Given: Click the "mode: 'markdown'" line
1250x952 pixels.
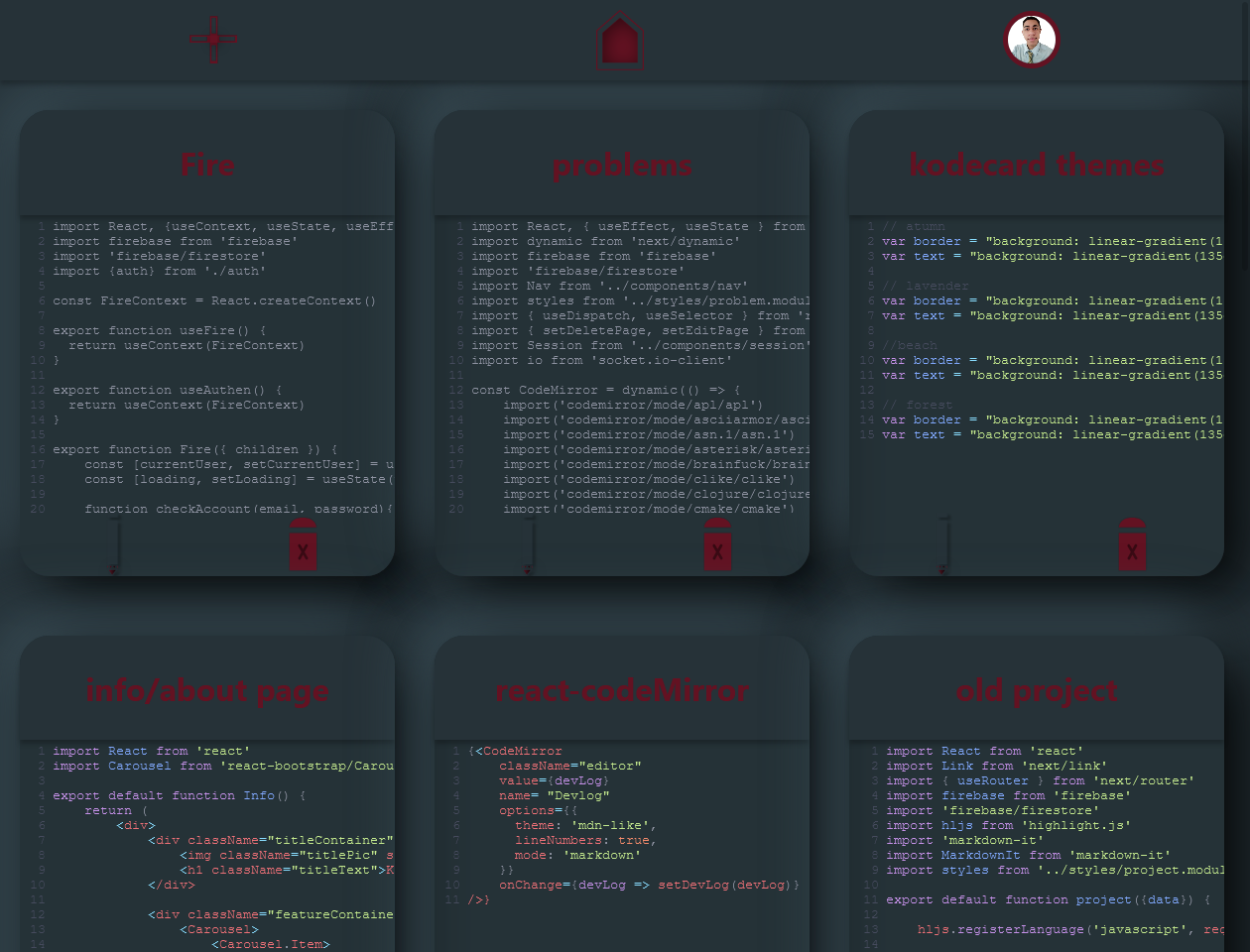Looking at the screenshot, I should pos(578,855).
